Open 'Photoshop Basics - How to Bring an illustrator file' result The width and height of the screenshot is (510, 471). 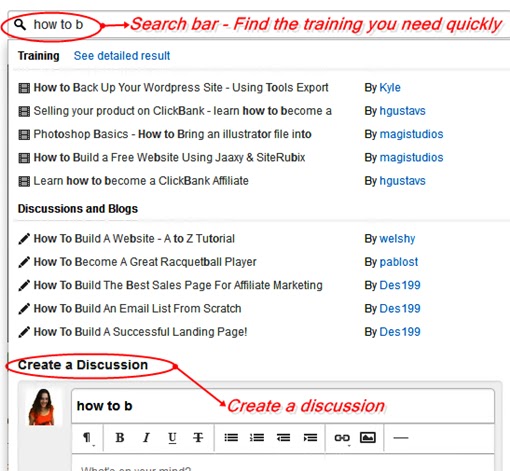click(173, 134)
